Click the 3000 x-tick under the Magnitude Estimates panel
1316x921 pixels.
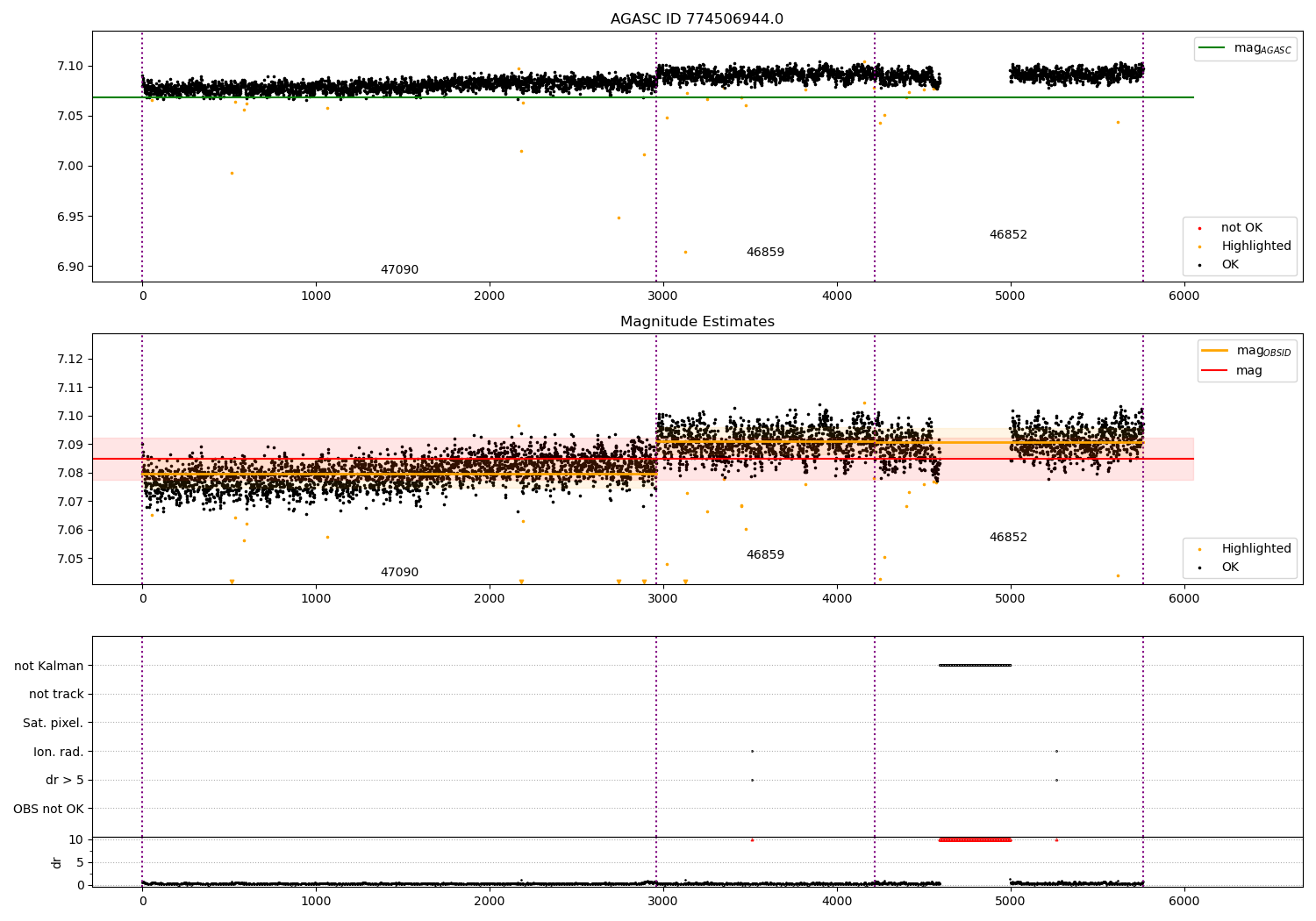pos(662,599)
